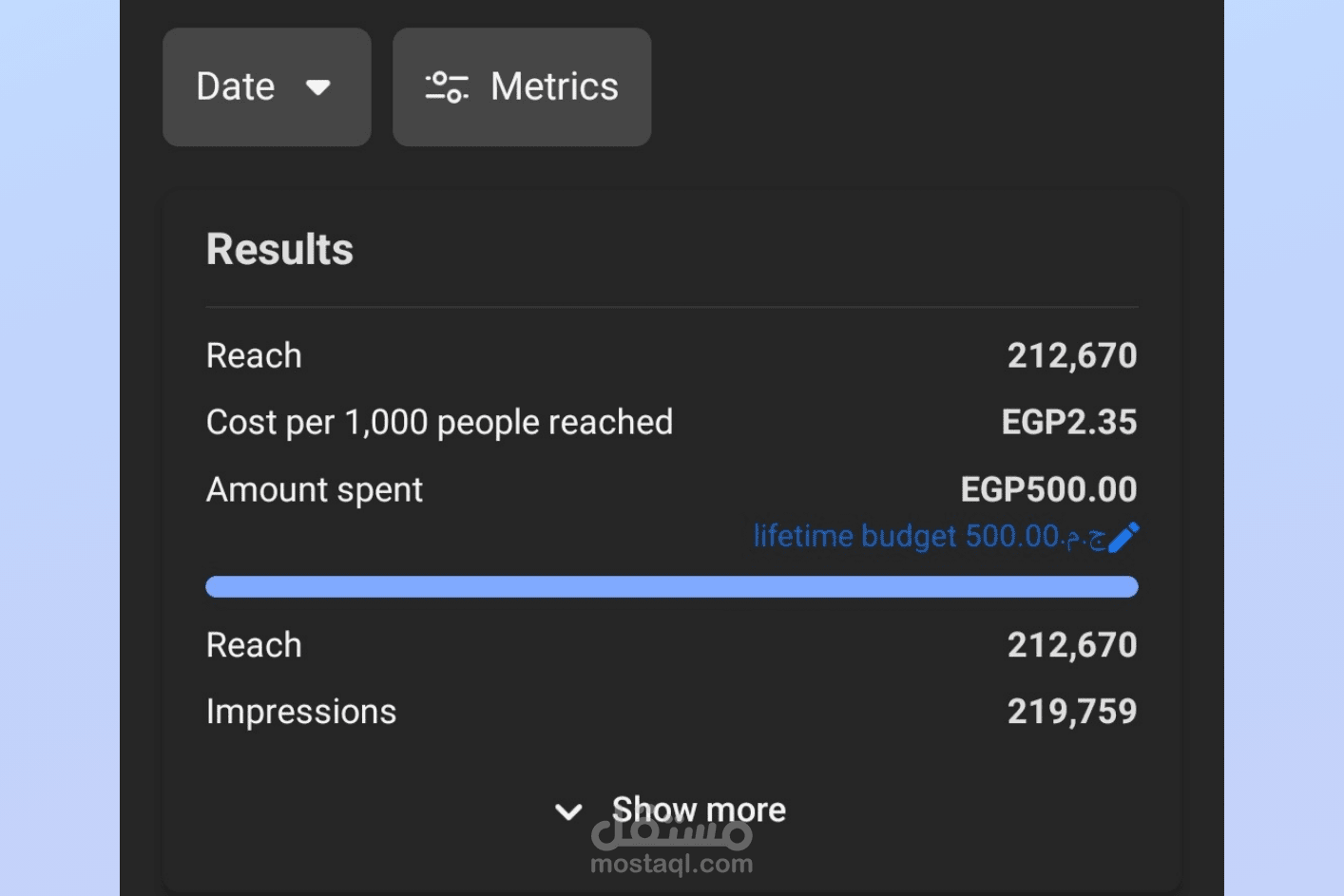Click the top Reach row label
Screen dimensions: 1344x896
(x=254, y=356)
